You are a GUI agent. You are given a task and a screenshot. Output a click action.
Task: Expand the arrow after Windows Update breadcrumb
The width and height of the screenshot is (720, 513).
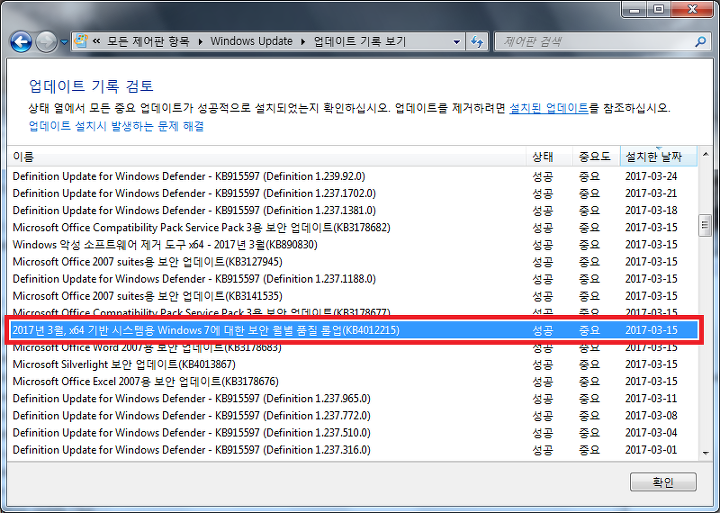tap(303, 42)
